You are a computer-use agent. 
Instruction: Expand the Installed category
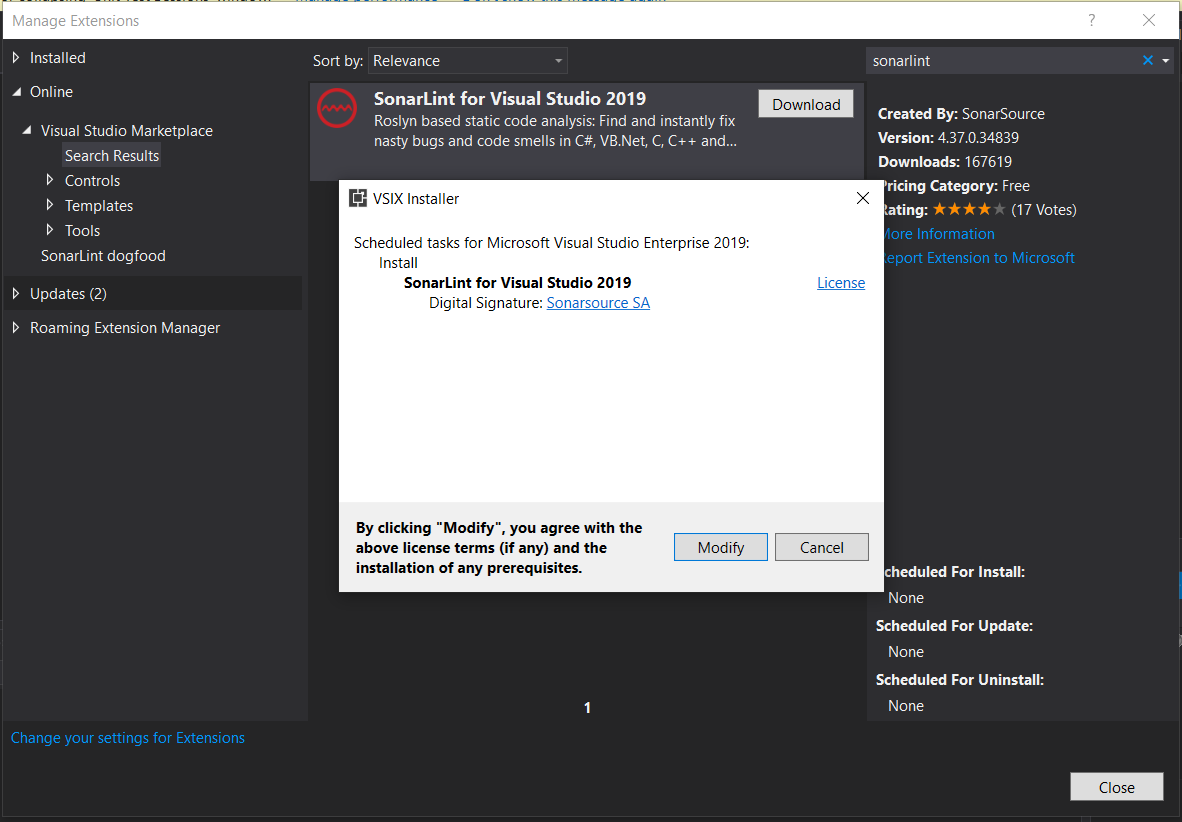point(16,57)
